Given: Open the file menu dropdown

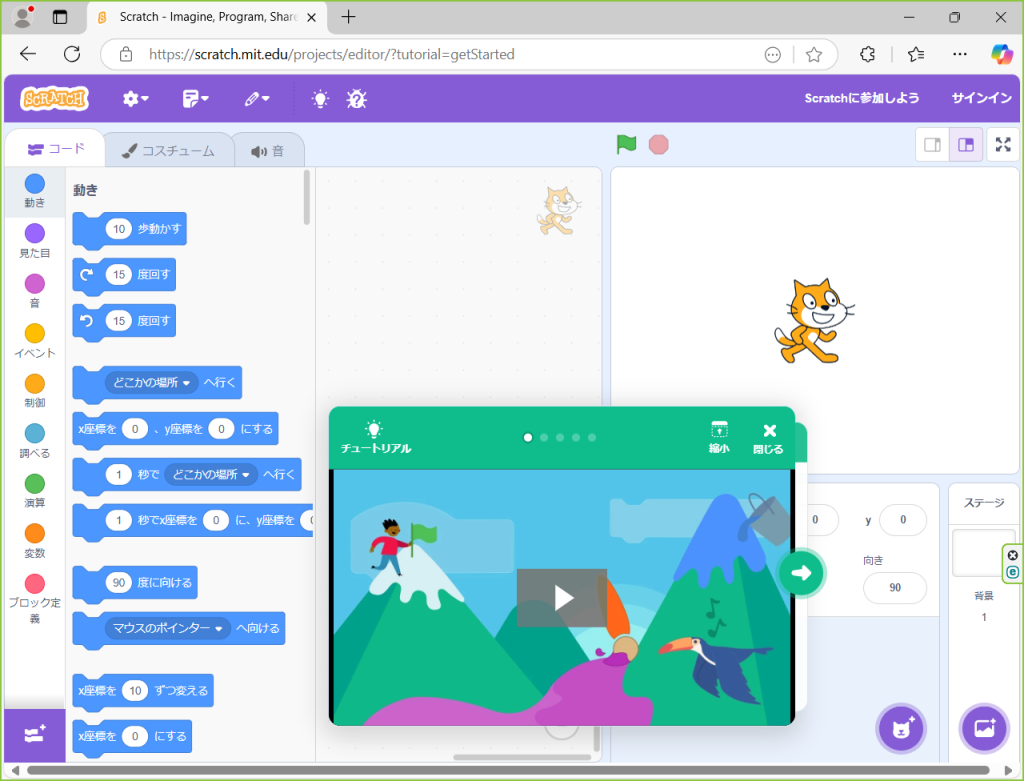Looking at the screenshot, I should tap(196, 98).
